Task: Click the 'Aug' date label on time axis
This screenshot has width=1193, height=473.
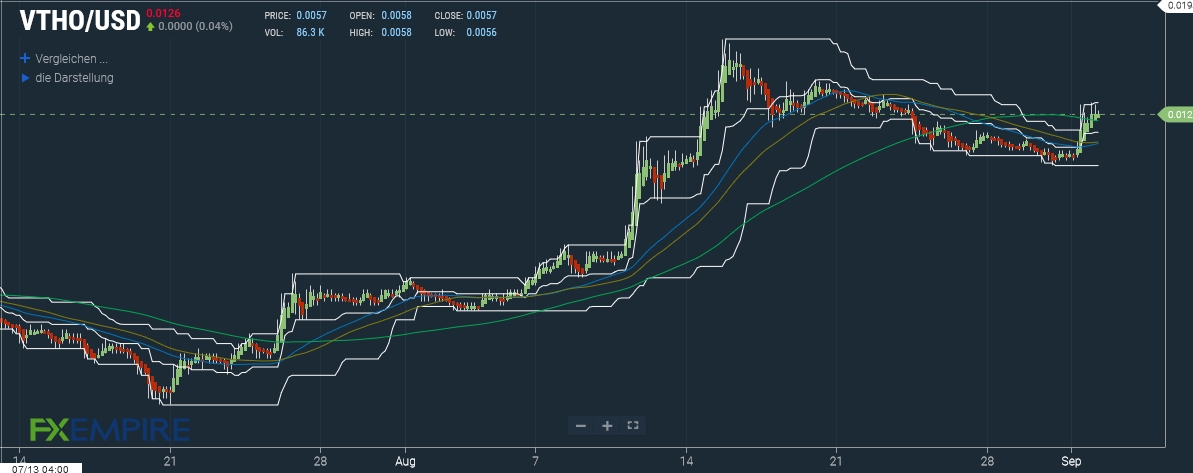Action: [x=406, y=461]
